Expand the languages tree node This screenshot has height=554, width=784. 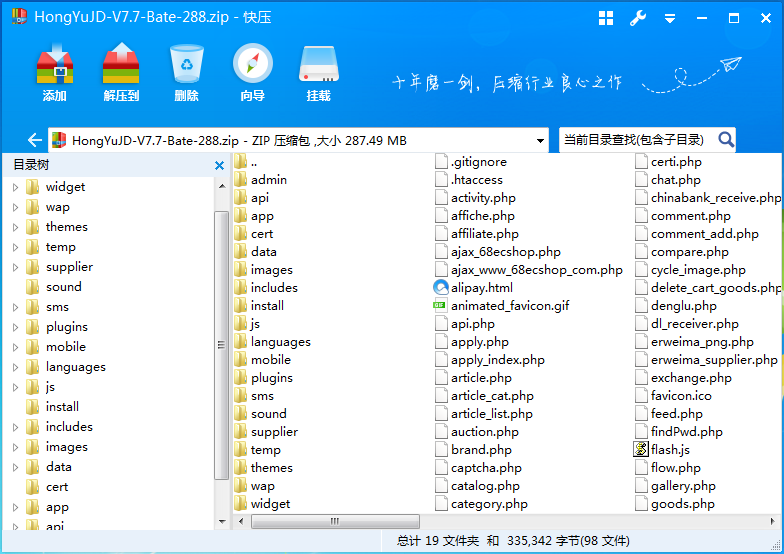pyautogui.click(x=16, y=367)
